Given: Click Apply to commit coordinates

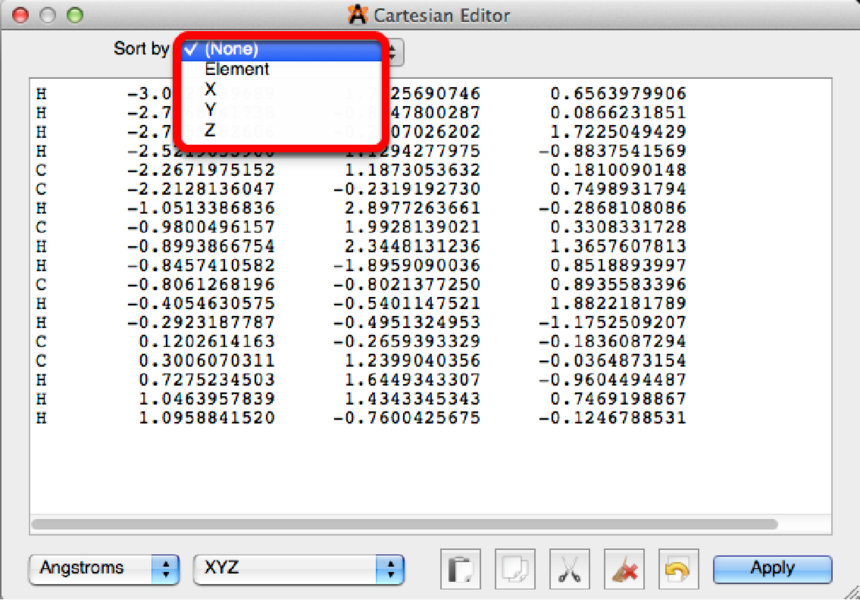Looking at the screenshot, I should pyautogui.click(x=772, y=568).
